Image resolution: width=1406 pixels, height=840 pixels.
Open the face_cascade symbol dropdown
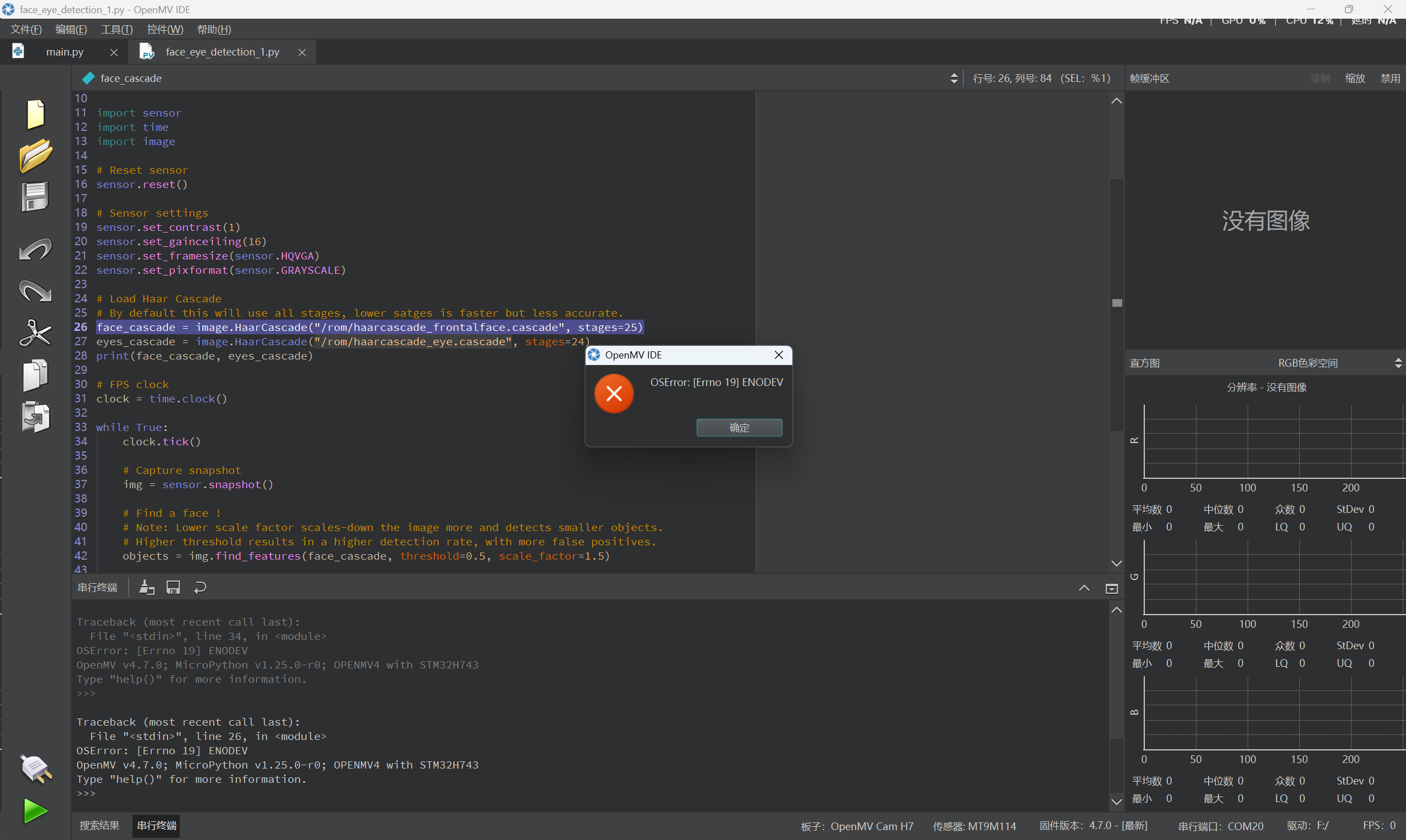tap(518, 78)
